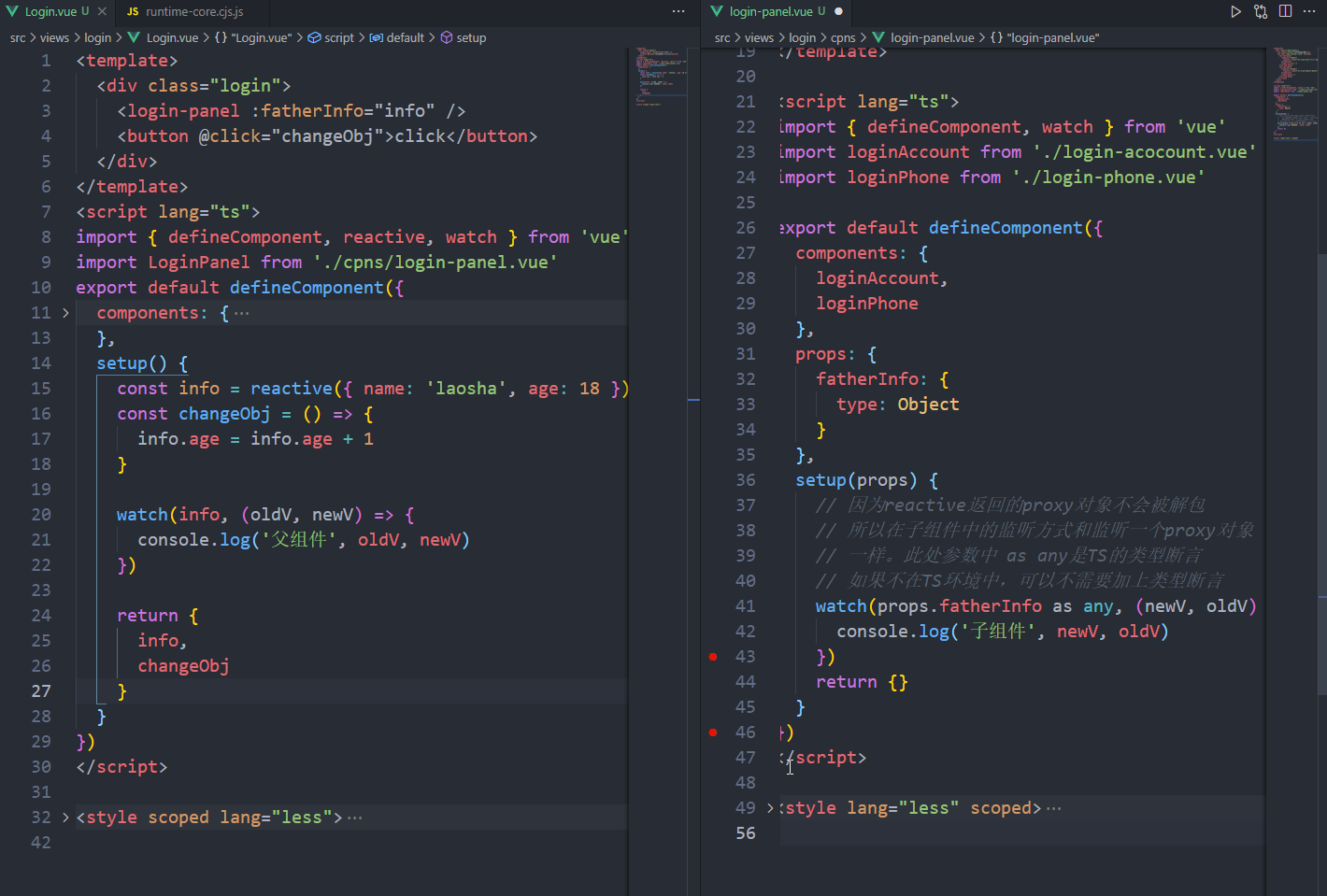Expand folded components block at line 11

pos(65,313)
